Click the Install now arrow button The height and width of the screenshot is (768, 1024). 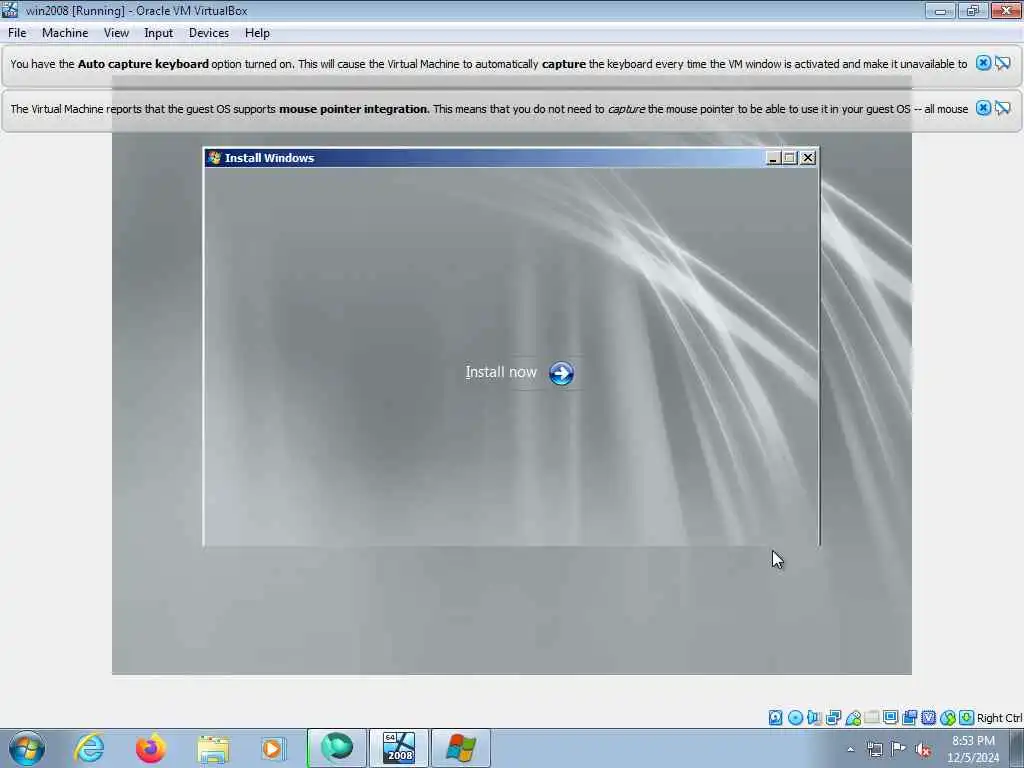tap(561, 373)
